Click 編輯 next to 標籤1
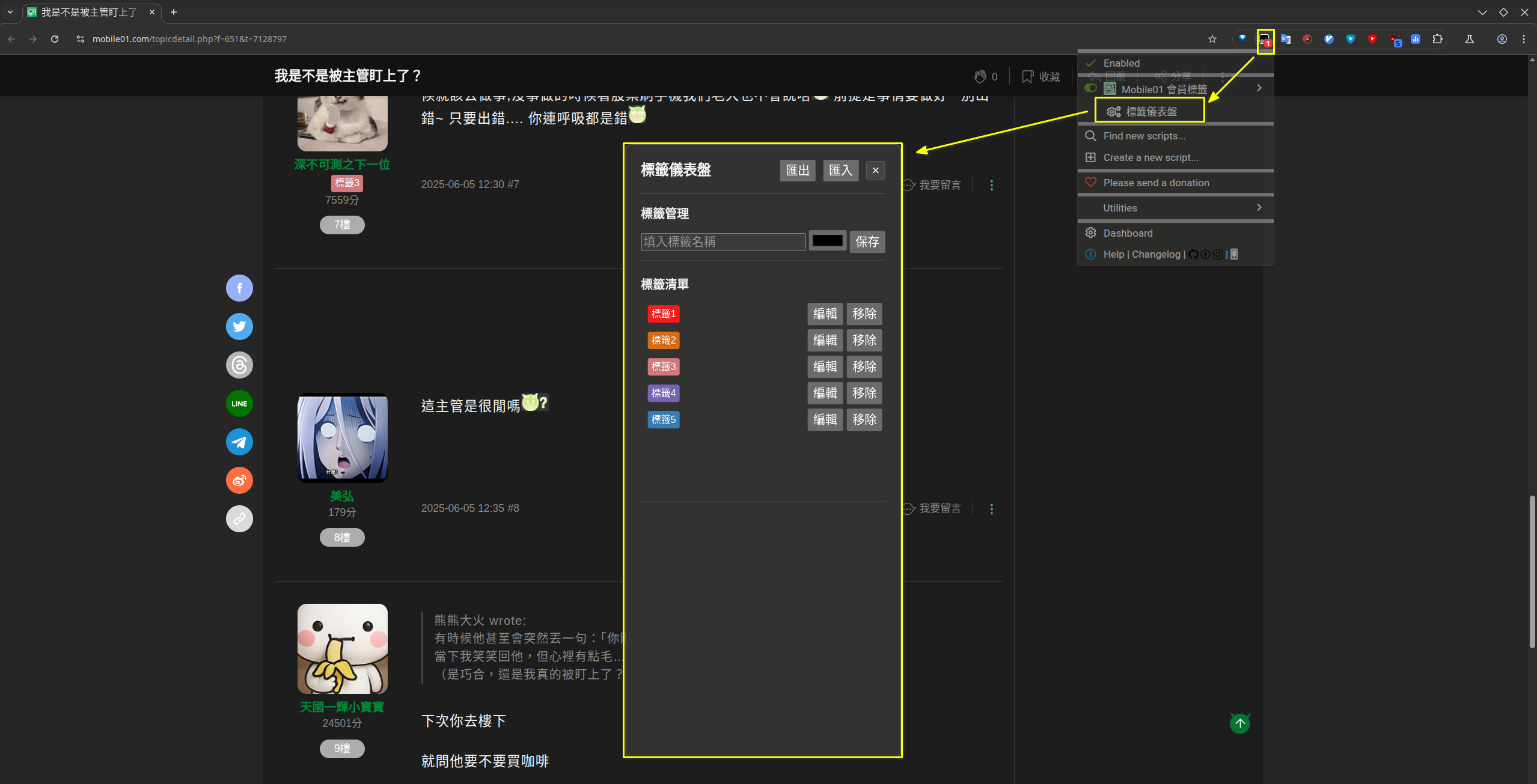This screenshot has height=784, width=1537. point(825,314)
